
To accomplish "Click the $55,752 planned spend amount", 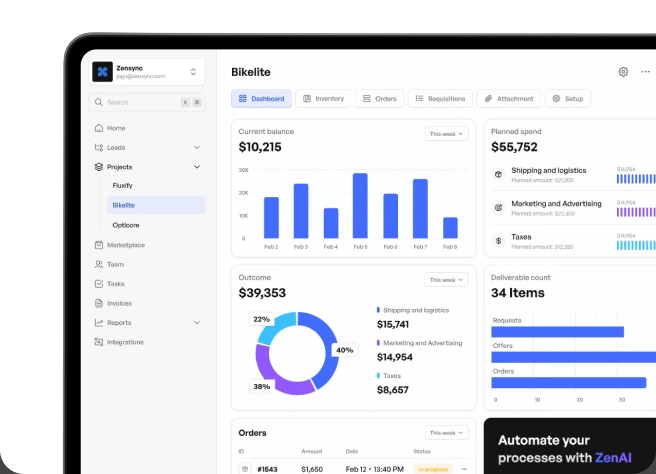I will coord(514,147).
